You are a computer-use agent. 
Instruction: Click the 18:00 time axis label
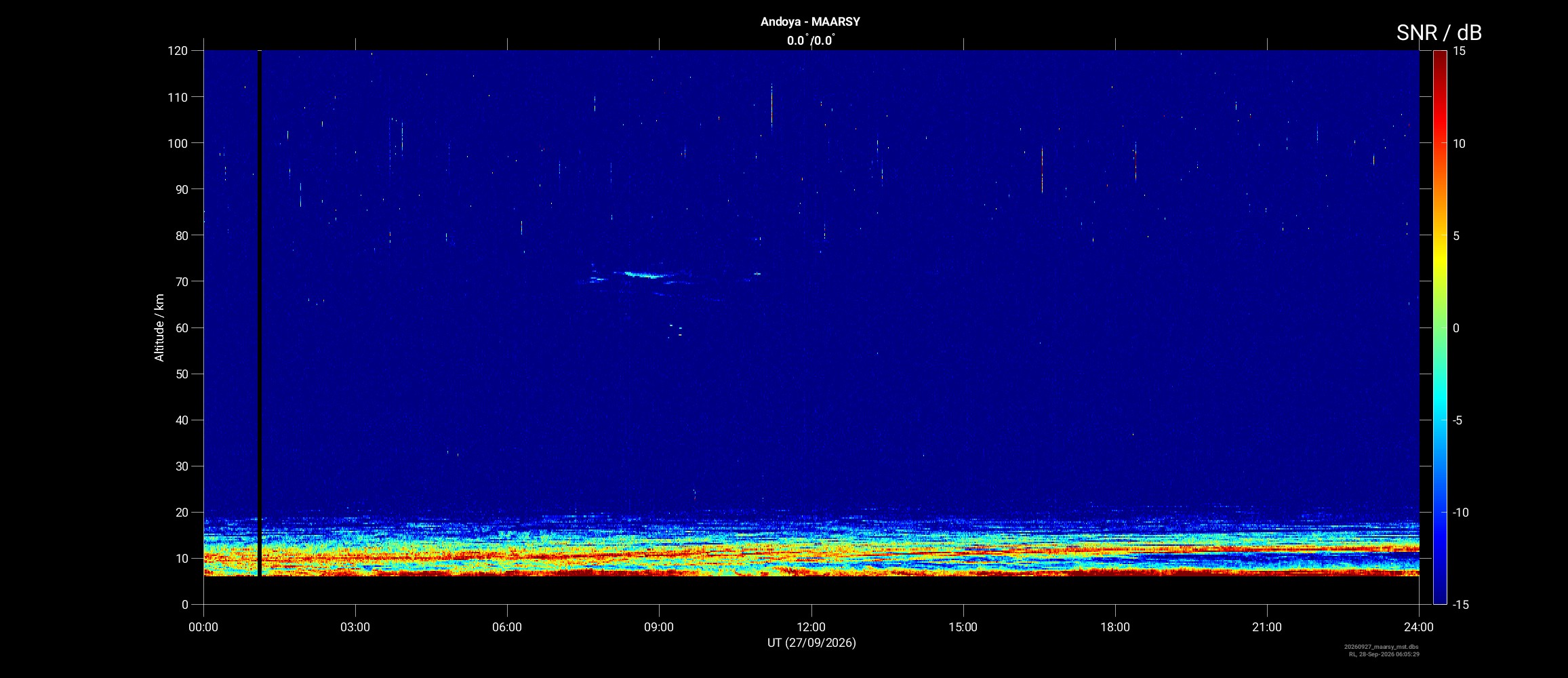1115,627
